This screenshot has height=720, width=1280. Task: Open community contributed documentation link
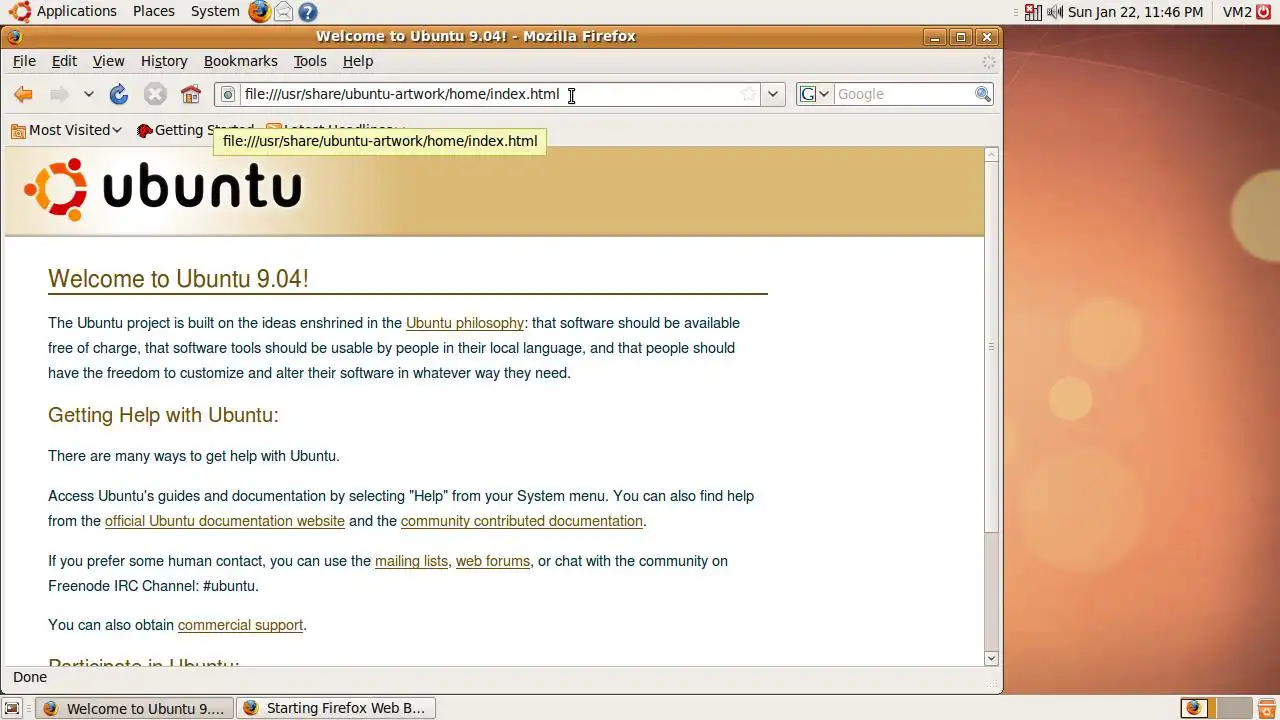[522, 521]
